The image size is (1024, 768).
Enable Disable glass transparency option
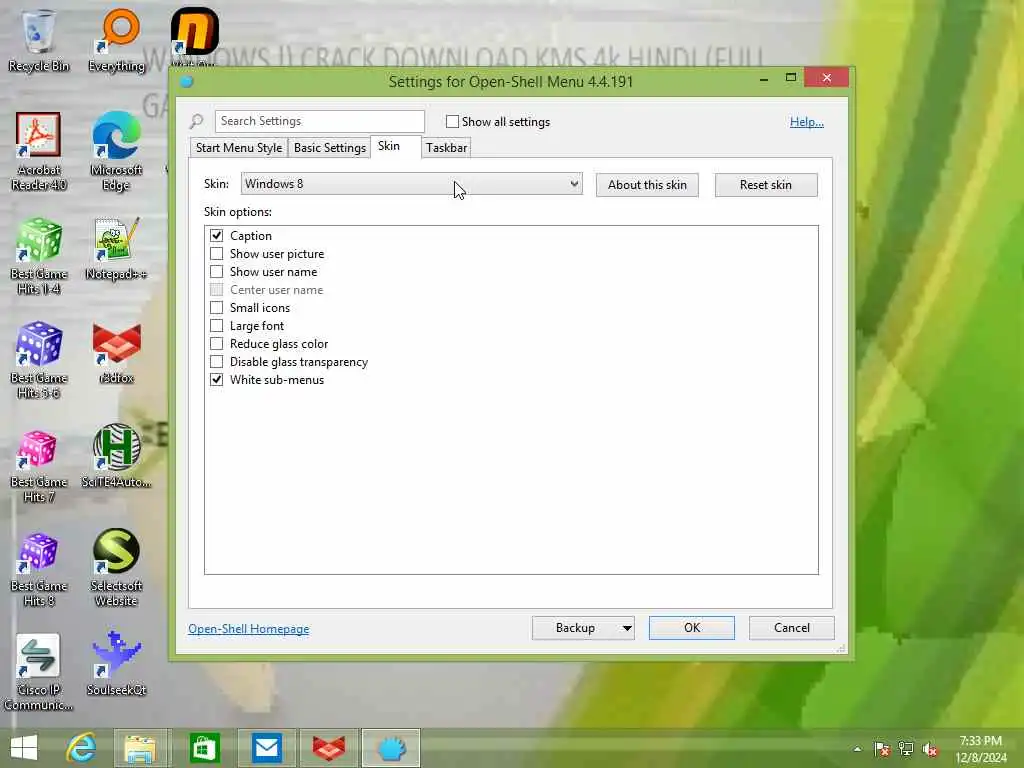click(216, 362)
